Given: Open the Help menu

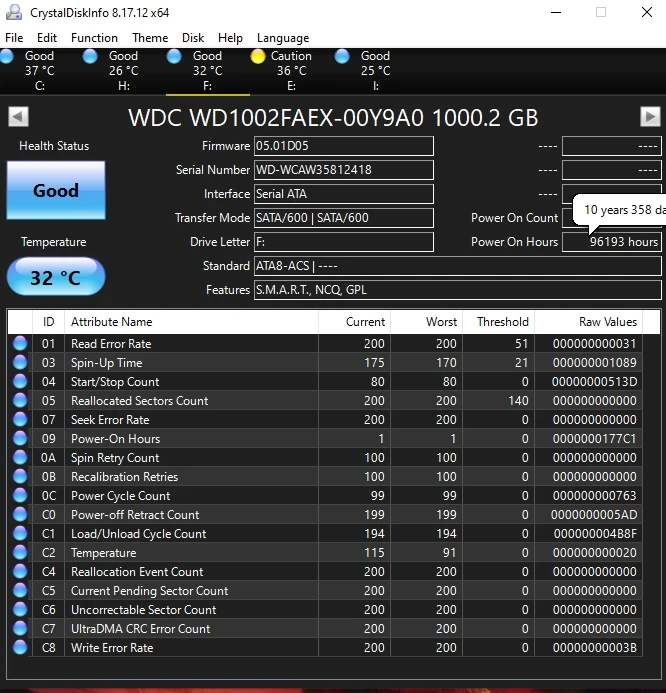Looking at the screenshot, I should 230,38.
